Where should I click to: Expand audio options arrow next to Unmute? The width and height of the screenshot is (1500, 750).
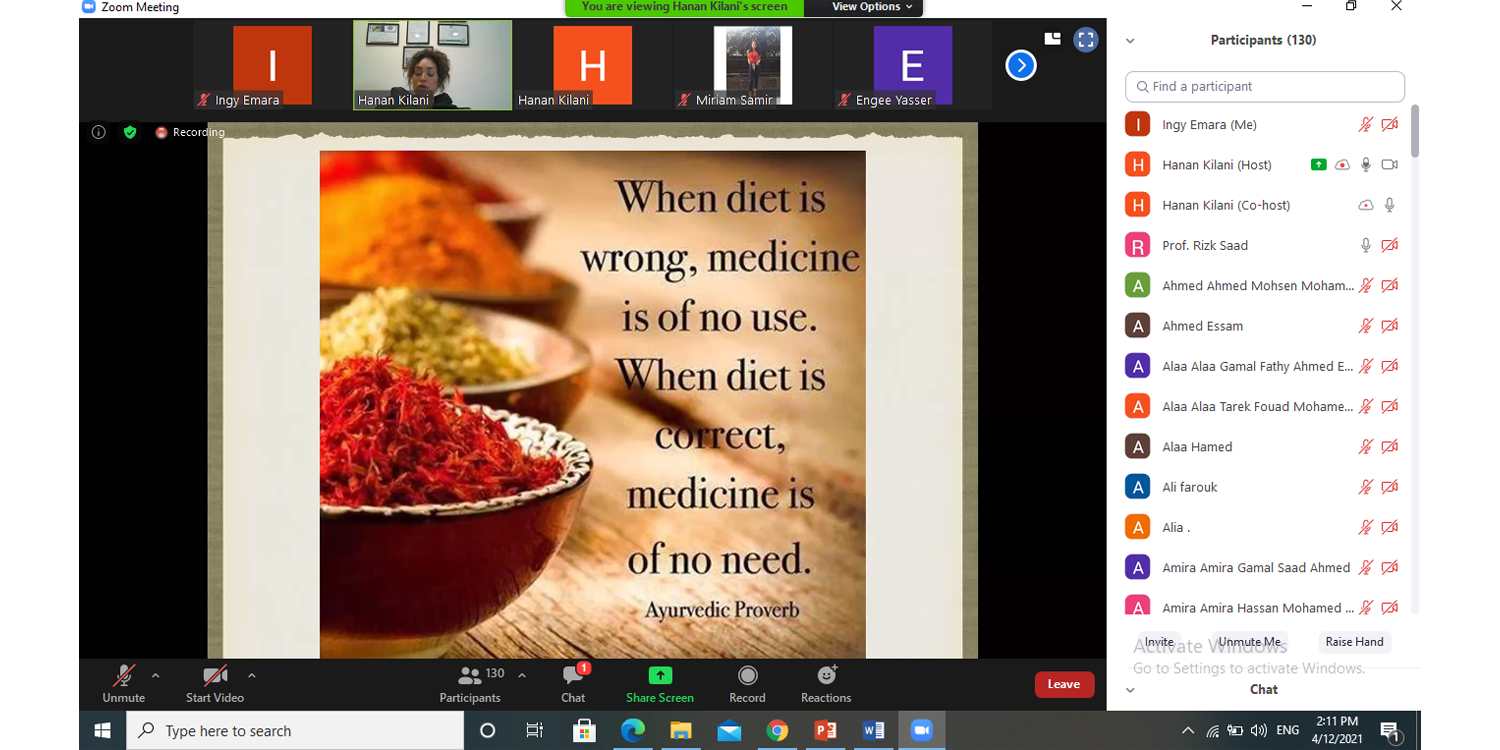coord(155,676)
